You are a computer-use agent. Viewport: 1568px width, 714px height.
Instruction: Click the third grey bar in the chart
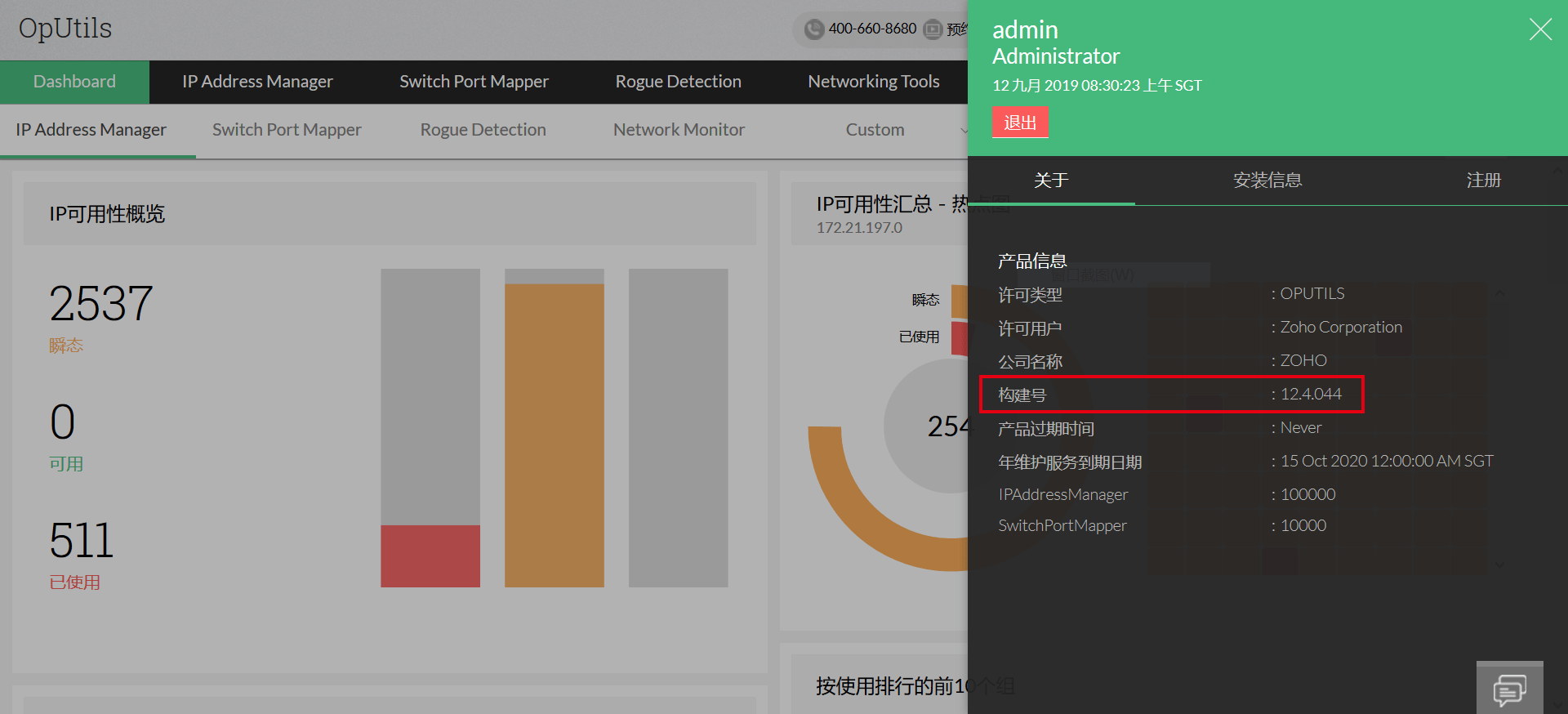tap(678, 428)
